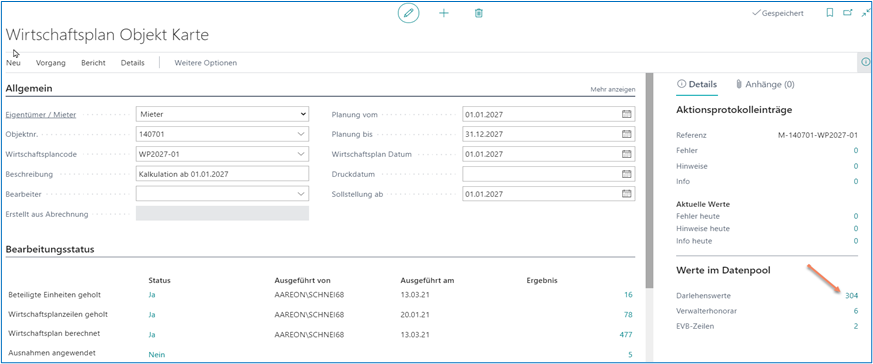Screen dimensions: 873x364
Task: Click Ja status for Wirtschaftsplanzeilen geholt
Action: pos(152,315)
